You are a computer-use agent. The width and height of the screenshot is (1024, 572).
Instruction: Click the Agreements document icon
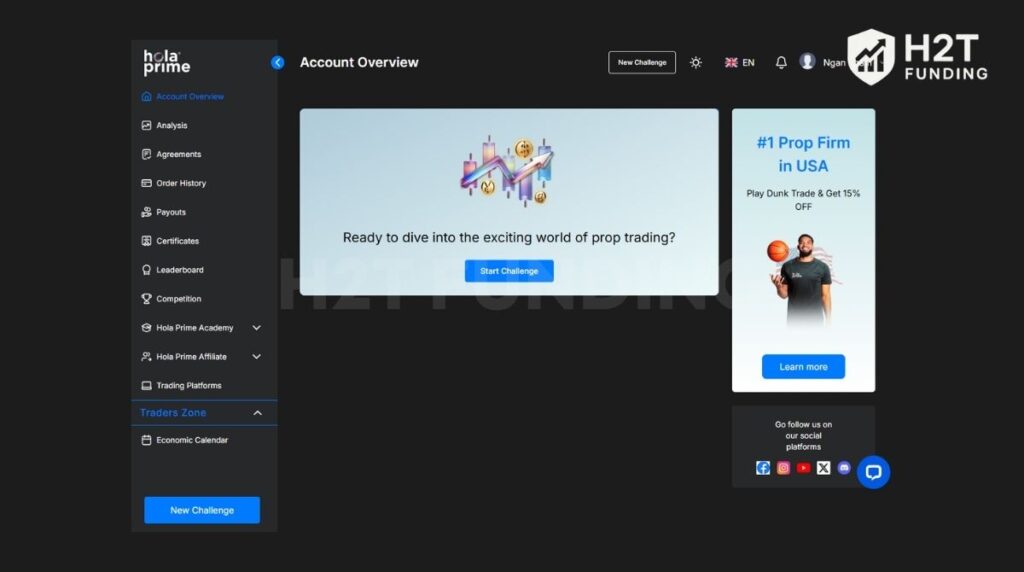[146, 154]
